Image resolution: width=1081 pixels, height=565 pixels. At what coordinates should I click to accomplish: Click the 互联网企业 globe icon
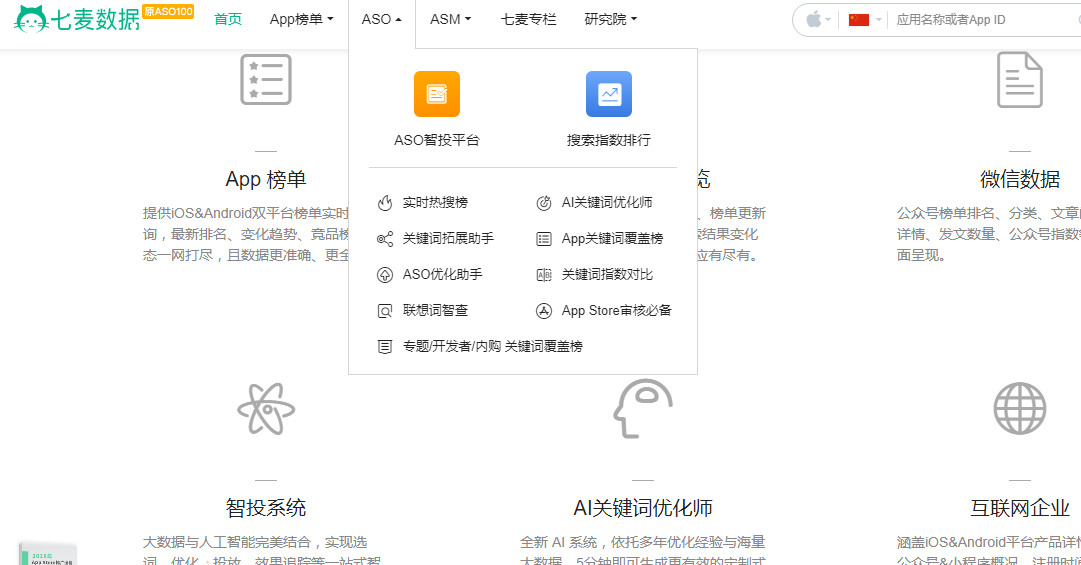(x=1020, y=409)
